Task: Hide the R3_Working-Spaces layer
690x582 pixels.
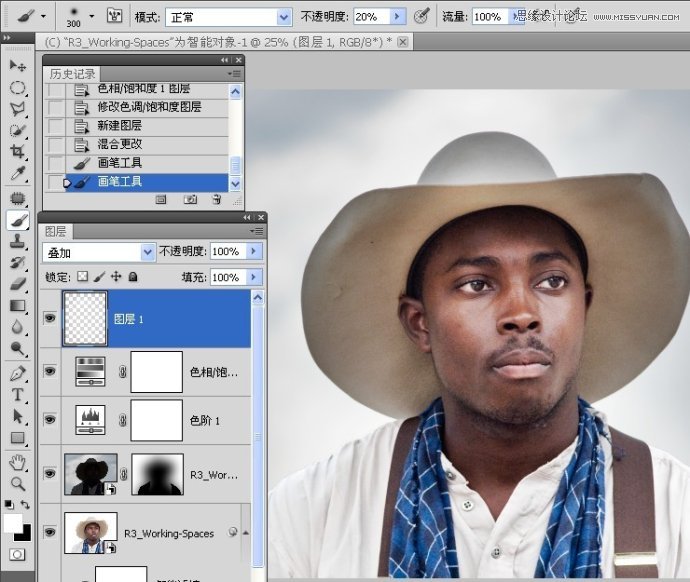Action: [x=50, y=532]
